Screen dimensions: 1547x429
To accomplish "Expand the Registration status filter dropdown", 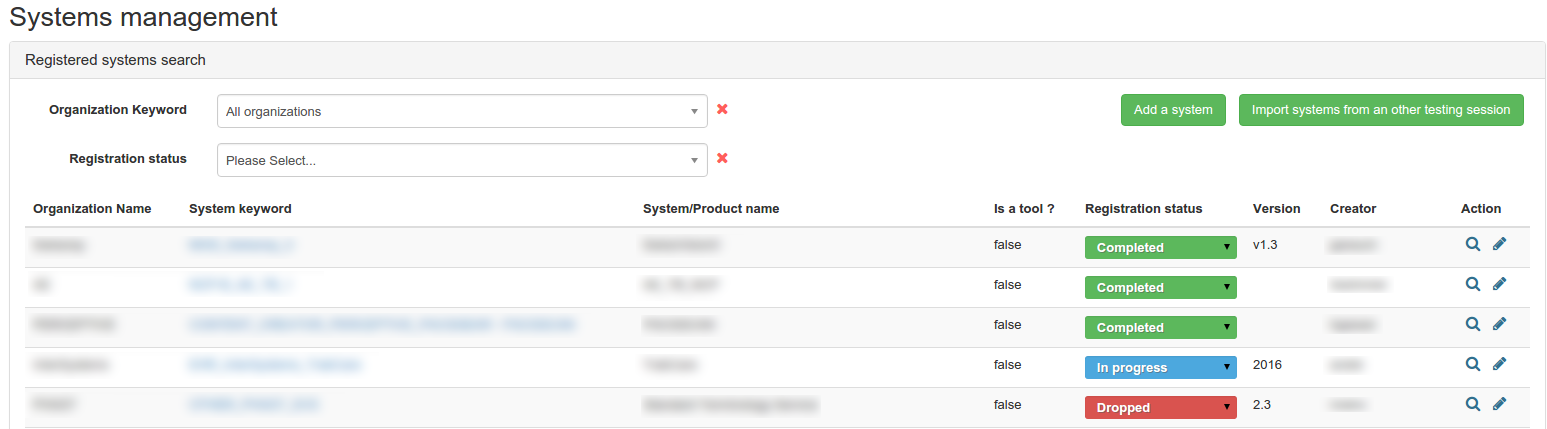I will pos(461,160).
